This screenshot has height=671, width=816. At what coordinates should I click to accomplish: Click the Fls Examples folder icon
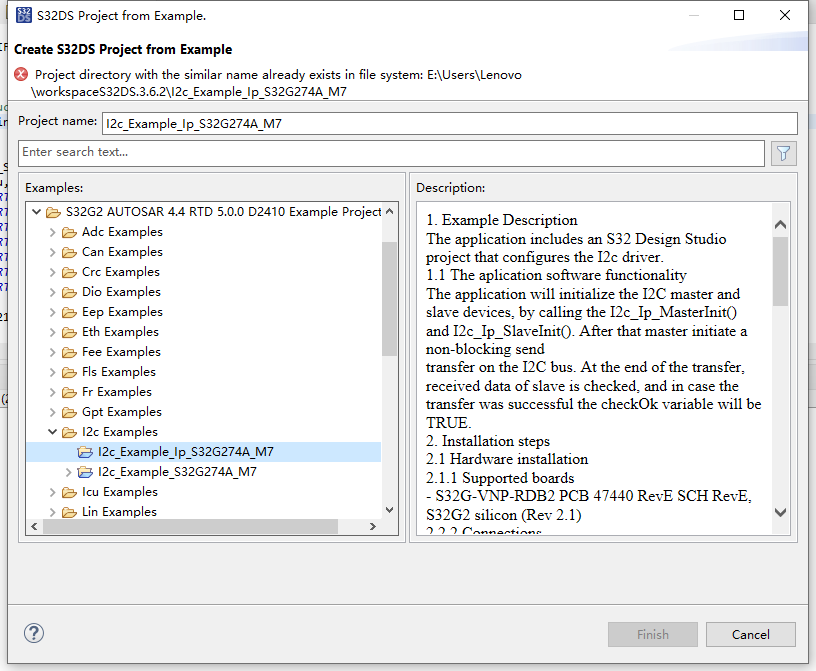pyautogui.click(x=69, y=372)
